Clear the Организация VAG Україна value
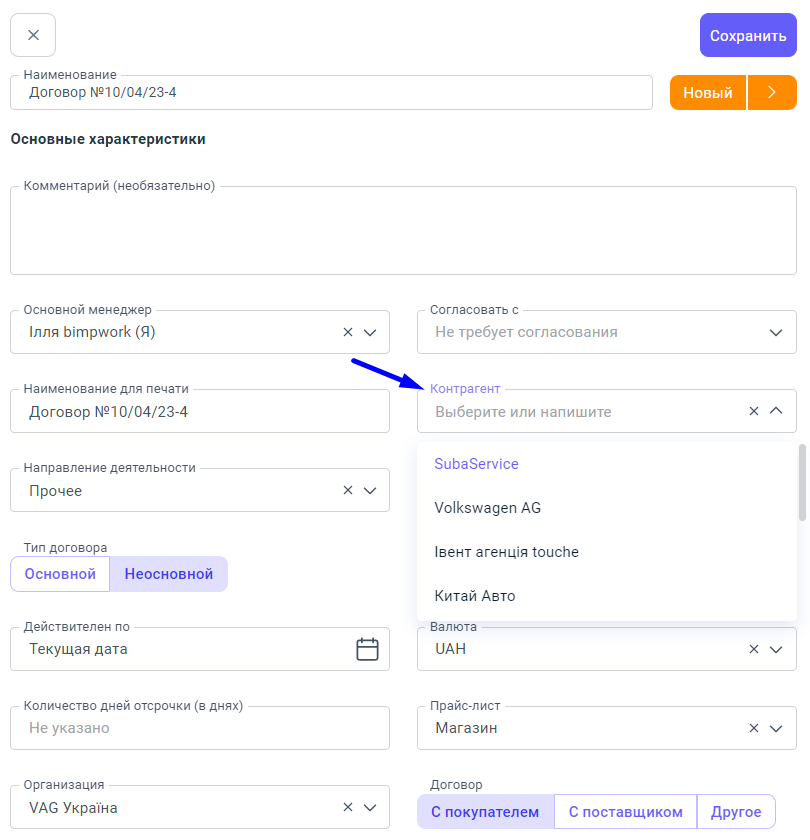Viewport: 810px width, 840px height. pos(348,807)
